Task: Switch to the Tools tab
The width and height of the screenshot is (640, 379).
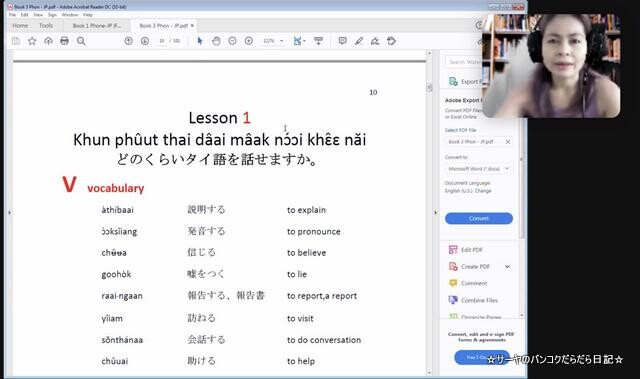Action: [46, 25]
